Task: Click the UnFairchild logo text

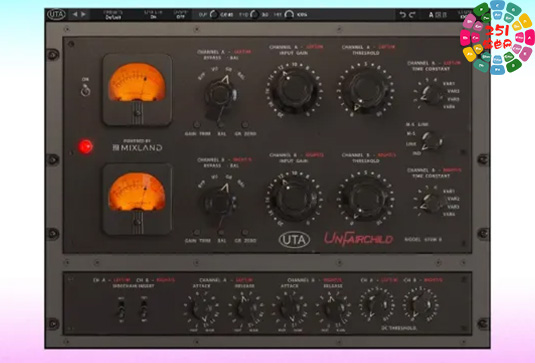Action: point(358,238)
